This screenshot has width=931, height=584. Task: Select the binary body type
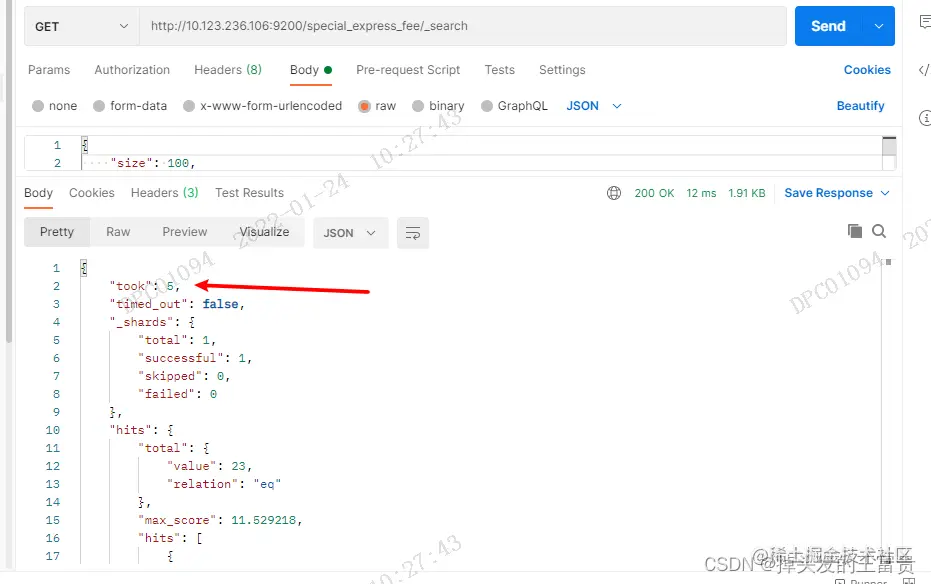pos(438,106)
